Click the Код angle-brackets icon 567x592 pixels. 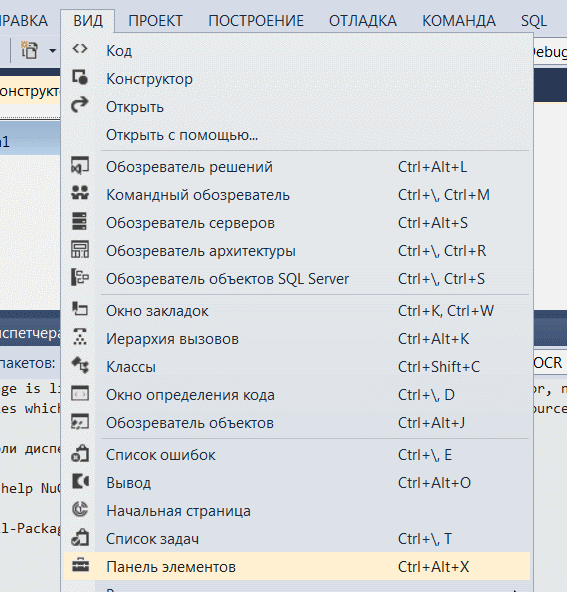point(80,49)
